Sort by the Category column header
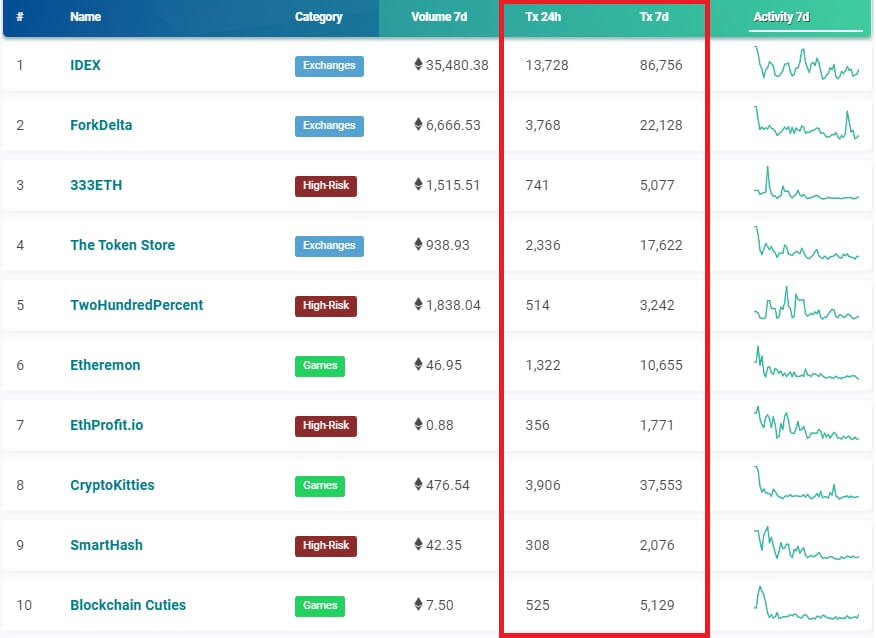The height and width of the screenshot is (638, 876). [318, 17]
